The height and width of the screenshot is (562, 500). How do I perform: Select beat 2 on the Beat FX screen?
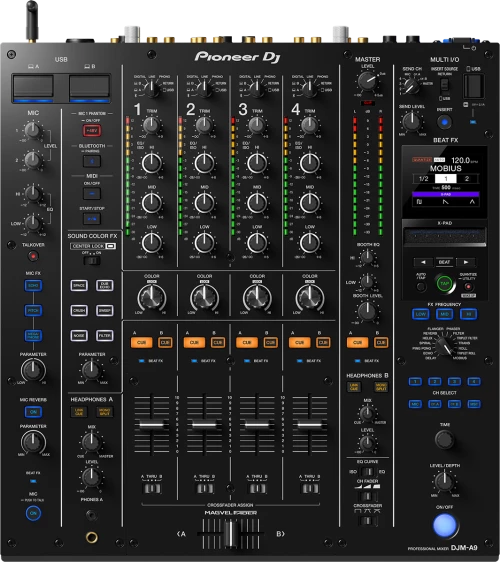(467, 178)
